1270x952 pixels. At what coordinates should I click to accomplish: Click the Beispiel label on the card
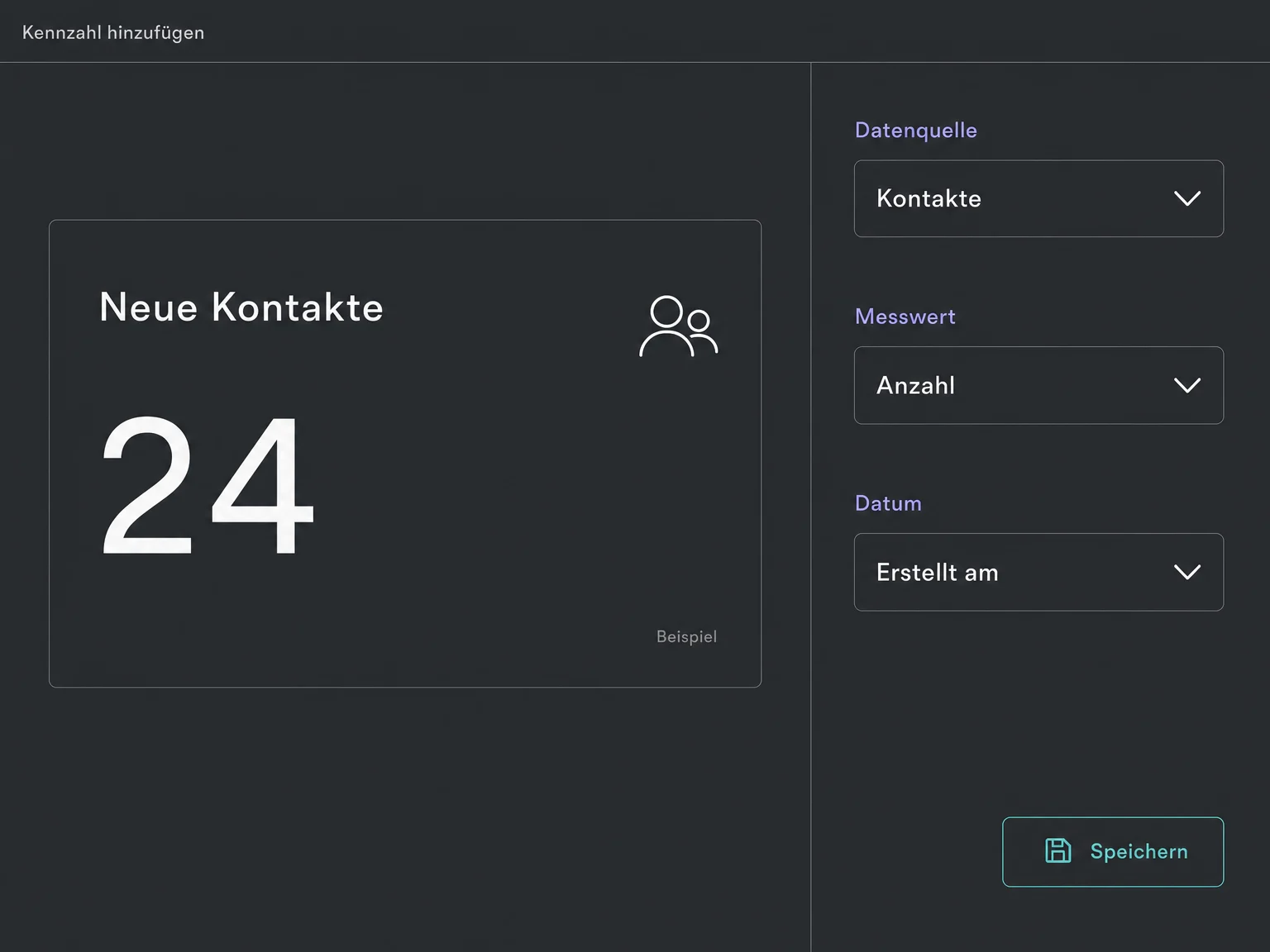686,637
